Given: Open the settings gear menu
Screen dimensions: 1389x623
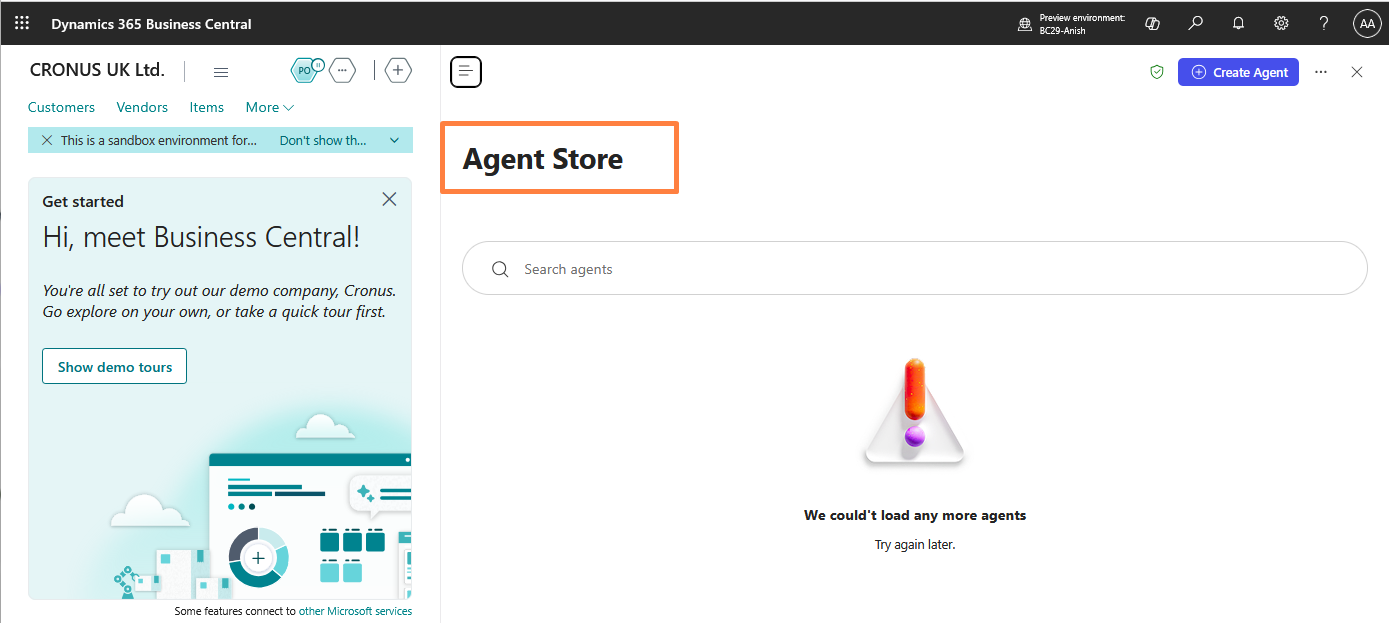Looking at the screenshot, I should point(1281,23).
